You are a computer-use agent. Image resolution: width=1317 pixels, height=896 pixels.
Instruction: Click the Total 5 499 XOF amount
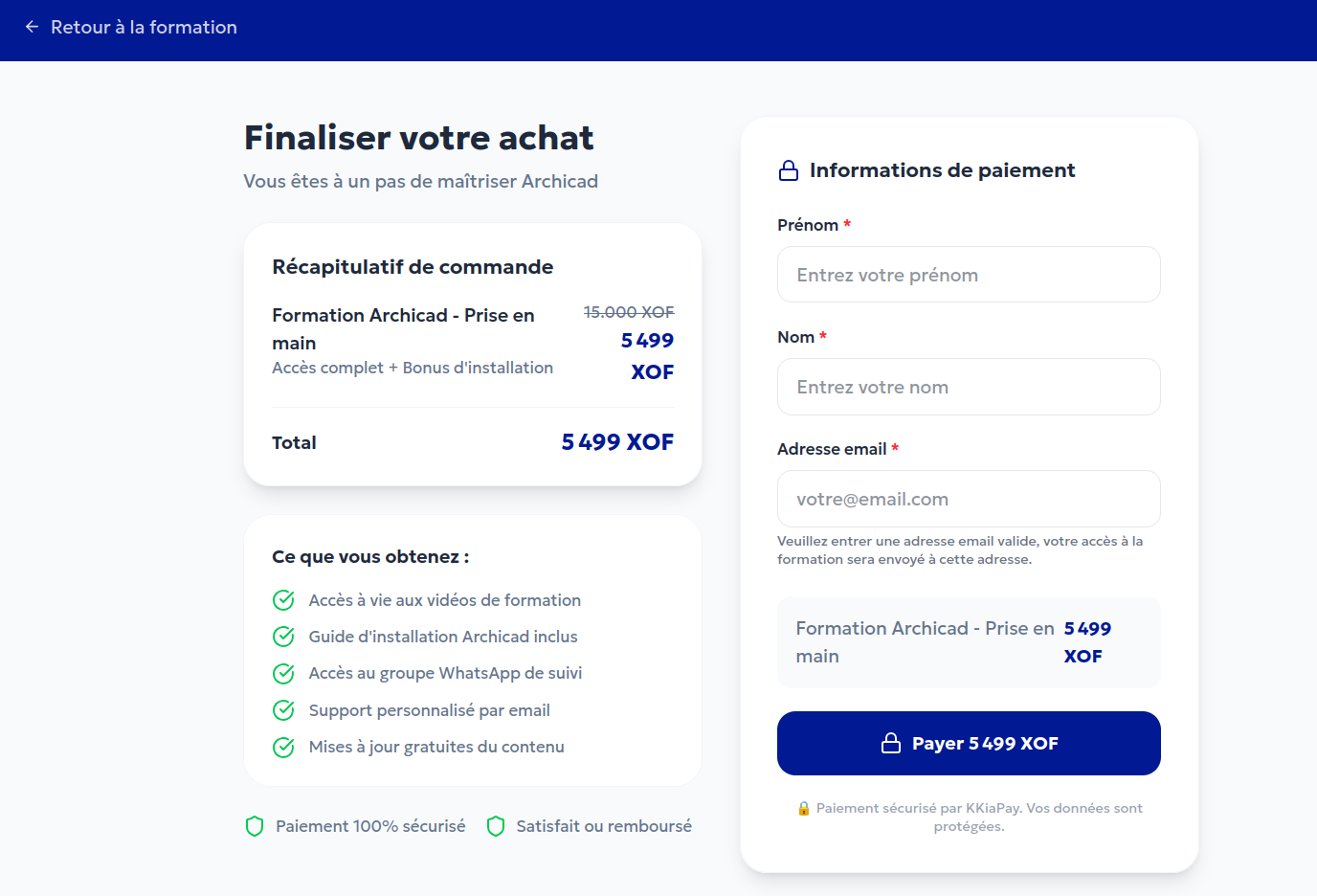coord(617,442)
